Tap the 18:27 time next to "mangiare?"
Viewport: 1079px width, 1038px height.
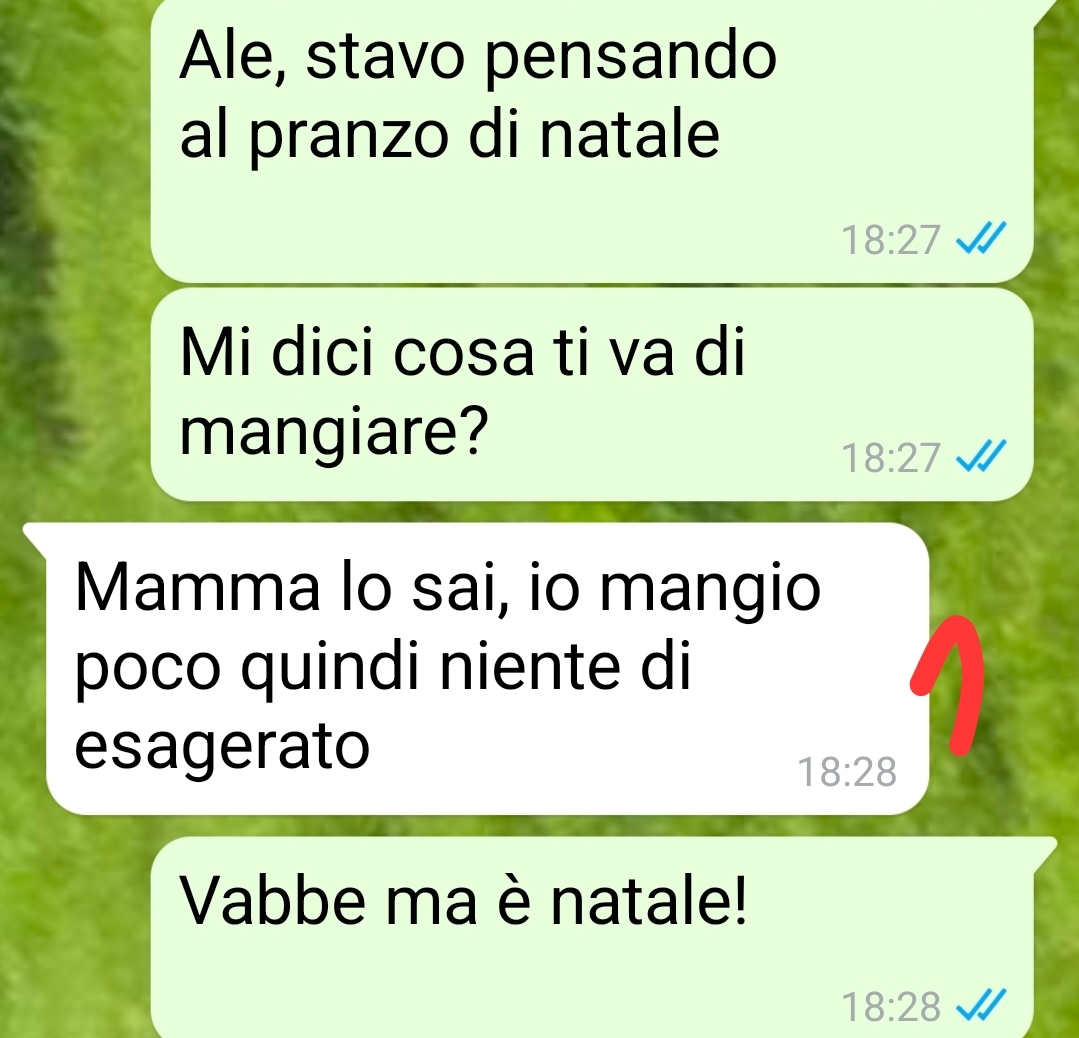(890, 457)
